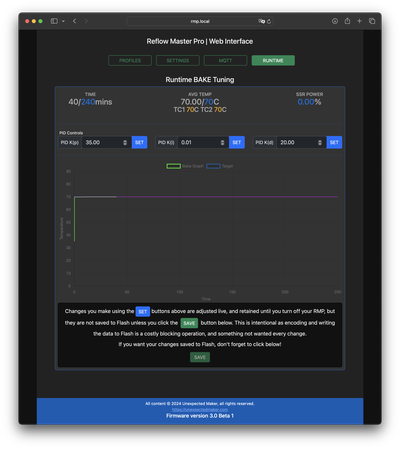Click the Runtime BAKE Tuning heading
400x449 pixels.
(x=200, y=80)
